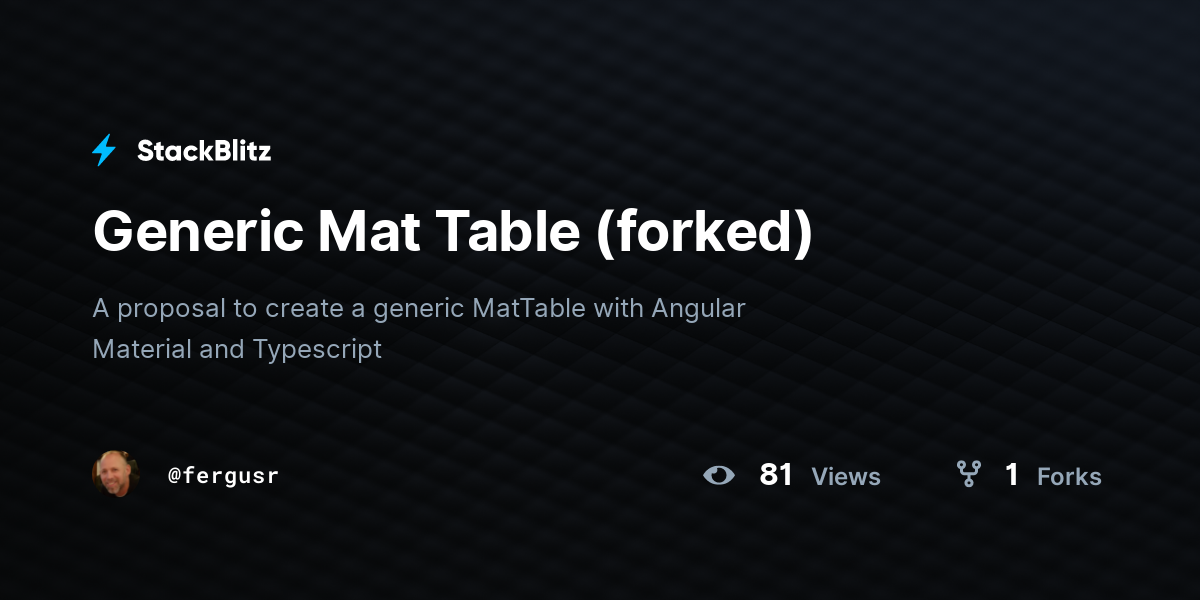Click the word Typescript in description
Screen dimensions: 1200x600
(317, 350)
